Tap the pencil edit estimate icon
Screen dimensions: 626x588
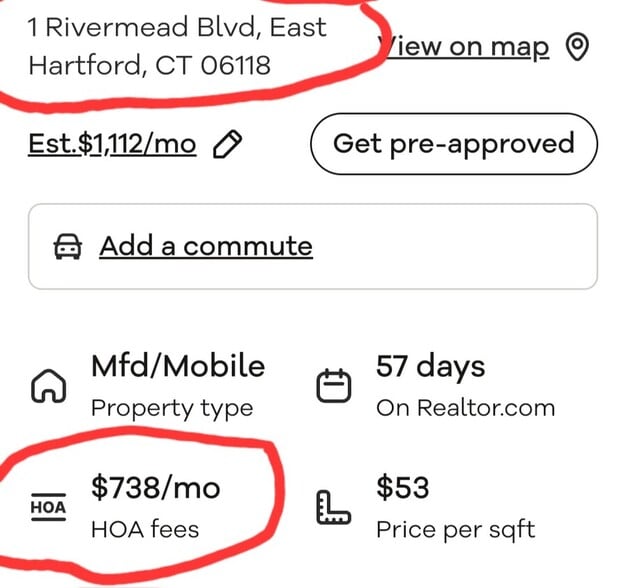[x=228, y=146]
